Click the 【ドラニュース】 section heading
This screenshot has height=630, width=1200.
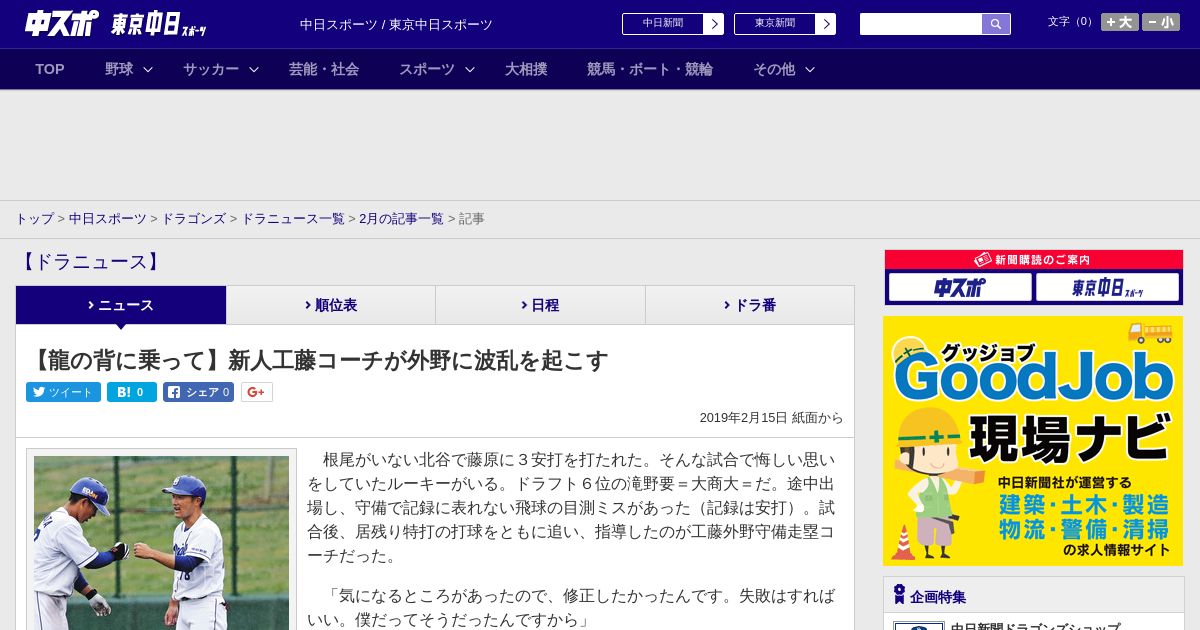coord(89,262)
